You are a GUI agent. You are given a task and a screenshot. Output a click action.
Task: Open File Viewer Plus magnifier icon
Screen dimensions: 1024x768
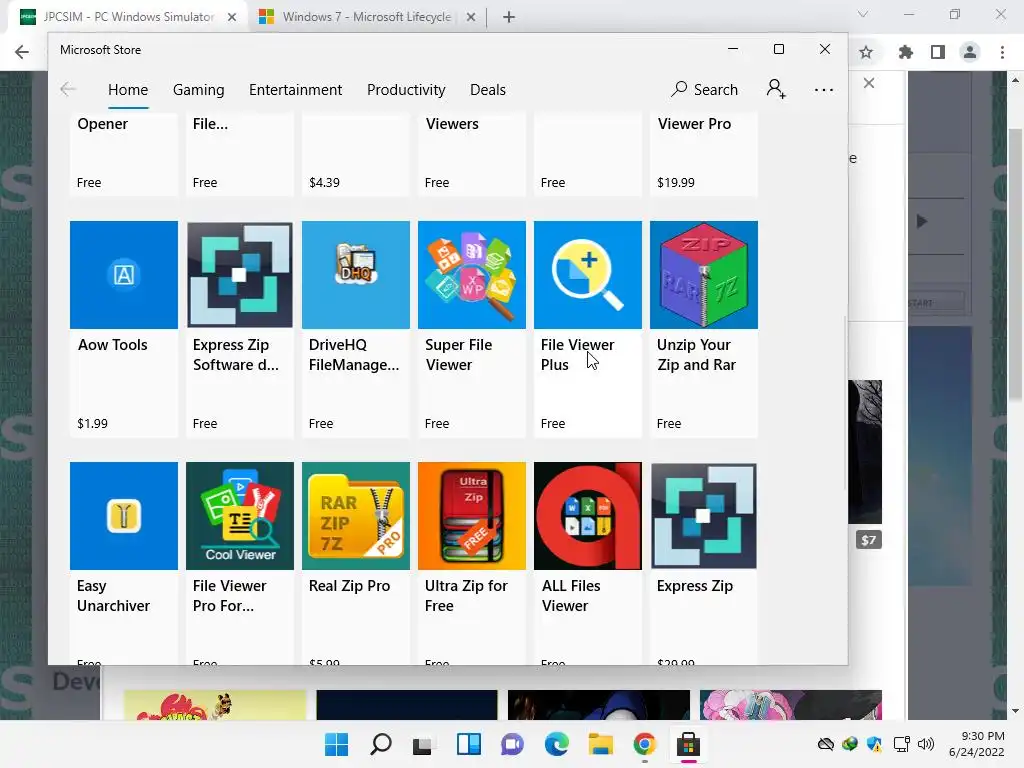click(x=588, y=274)
